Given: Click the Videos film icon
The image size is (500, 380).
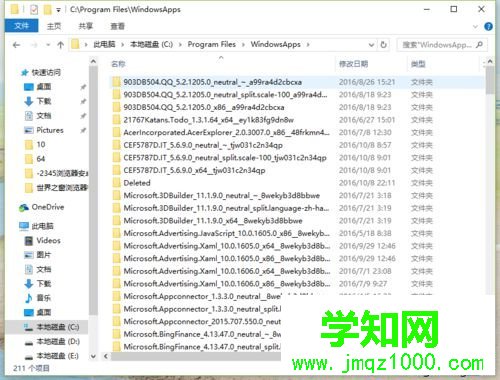Looking at the screenshot, I should pyautogui.click(x=29, y=241).
